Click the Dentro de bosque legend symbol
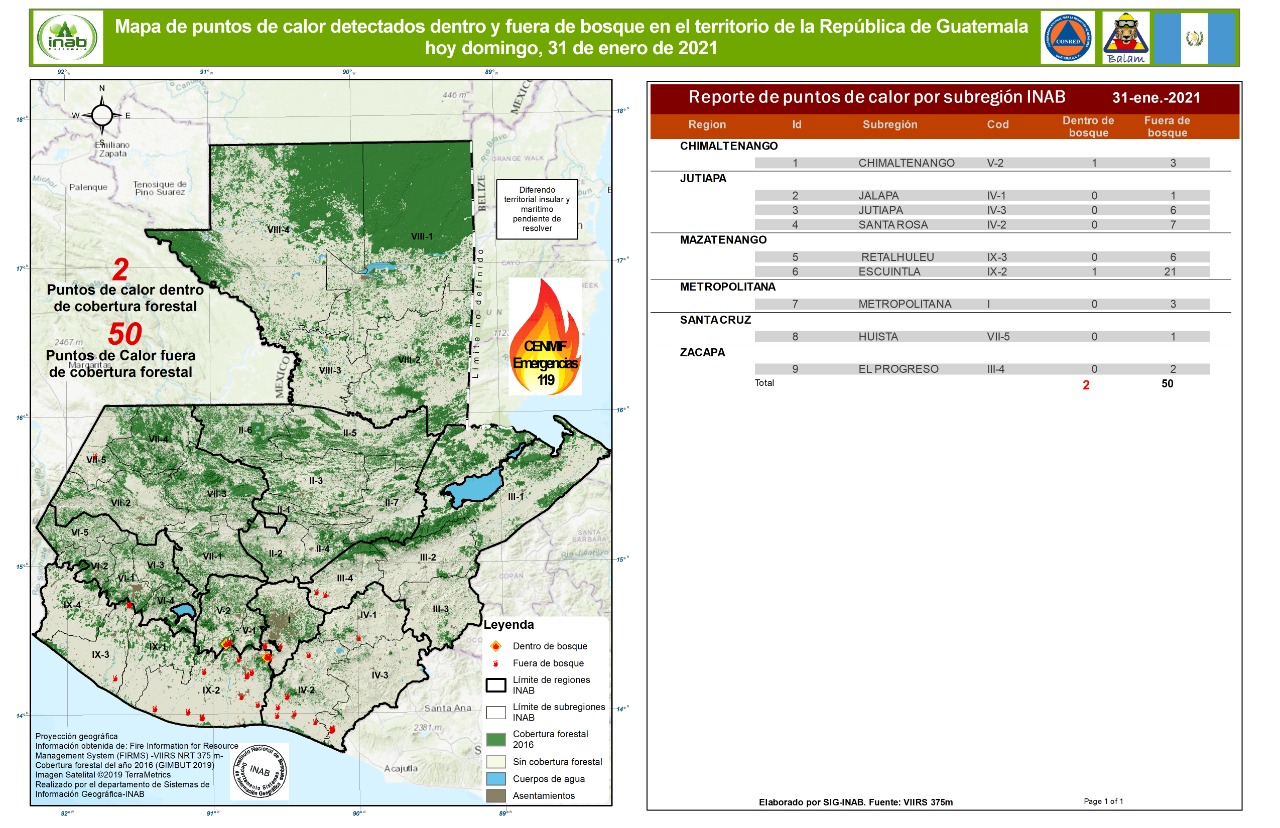The height and width of the screenshot is (828, 1280). 496,646
